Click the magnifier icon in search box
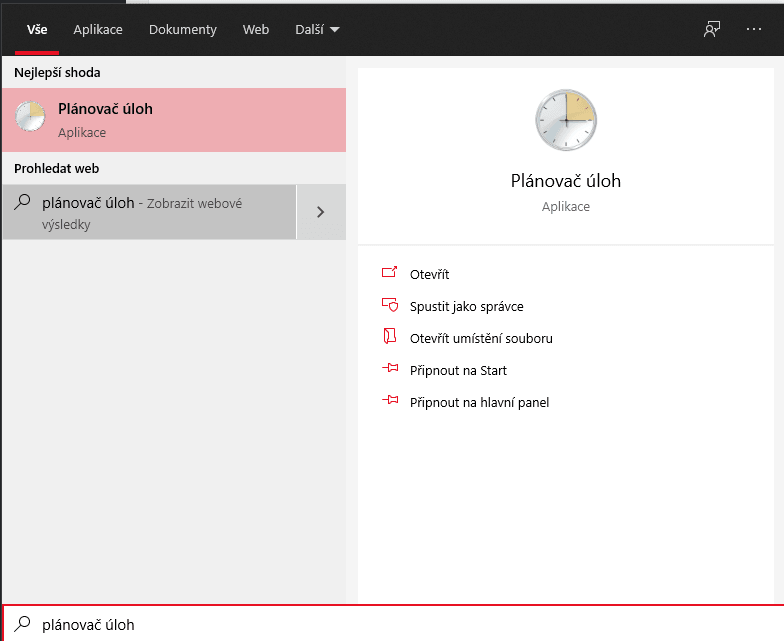This screenshot has width=784, height=641. point(22,624)
